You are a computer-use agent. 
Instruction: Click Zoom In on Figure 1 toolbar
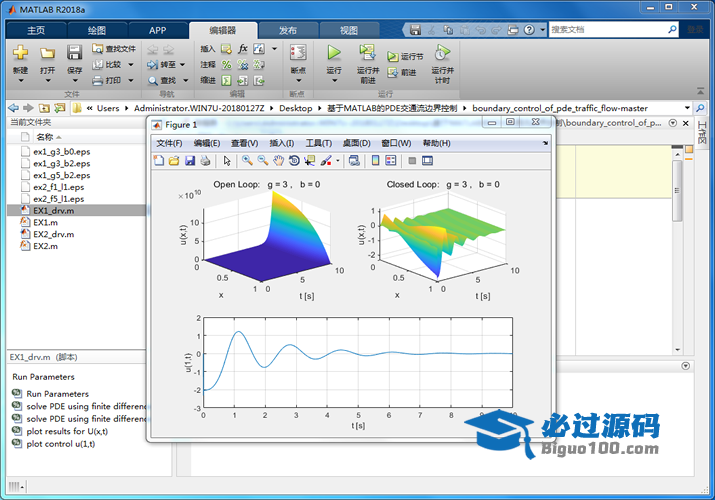point(247,160)
